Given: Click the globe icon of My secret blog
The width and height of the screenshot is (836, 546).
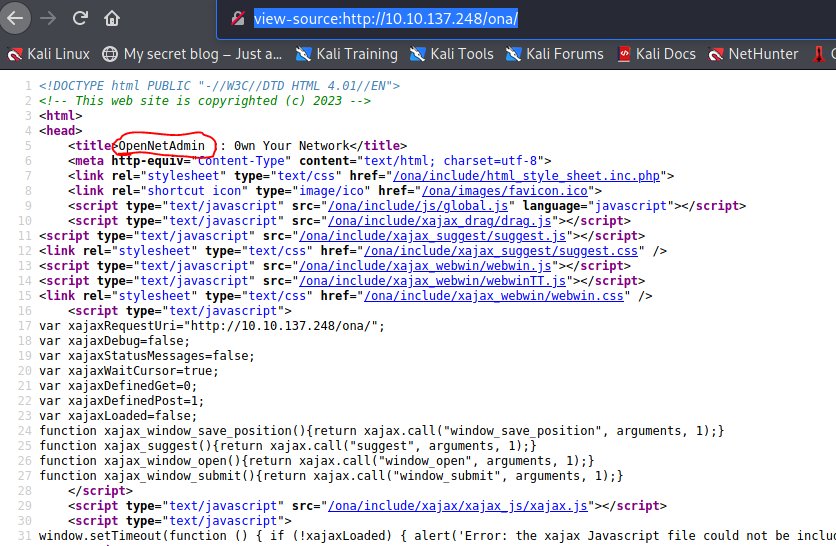Looking at the screenshot, I should (110, 54).
